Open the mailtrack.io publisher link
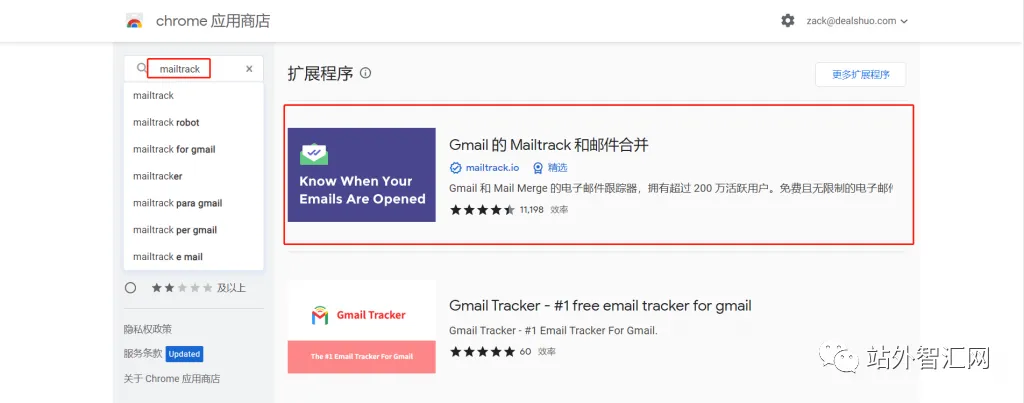Viewport: 1024px width, 403px height. pos(492,168)
